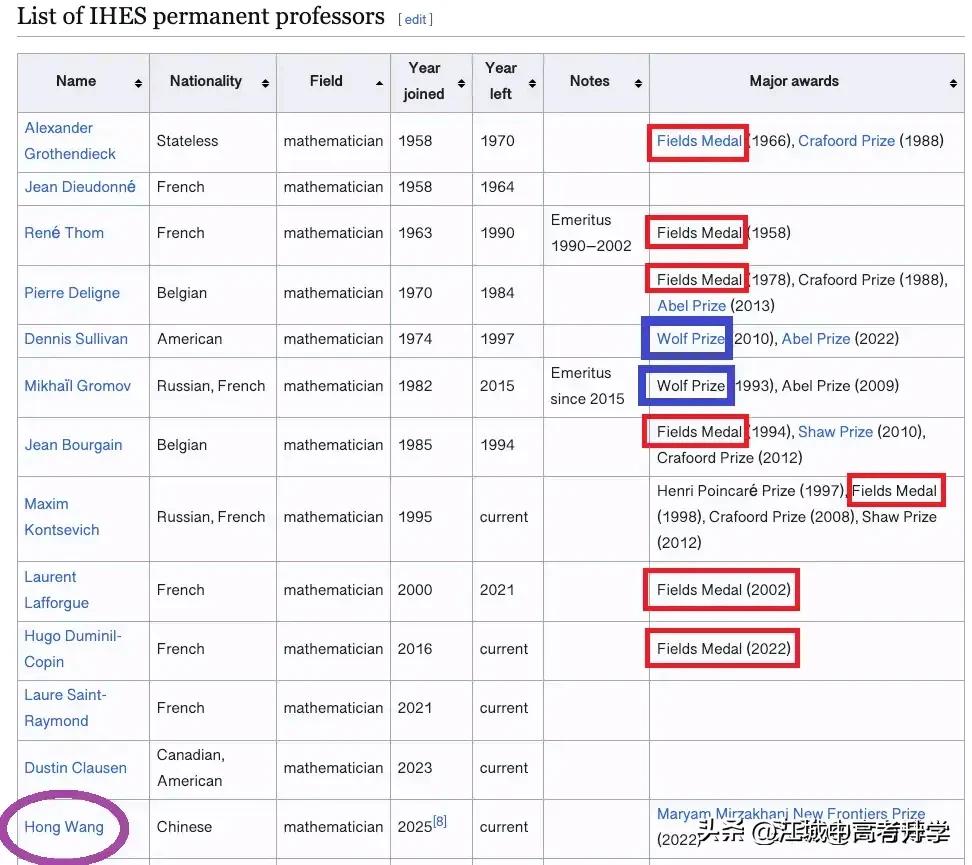Open the René Thom link
972x865 pixels.
[64, 233]
